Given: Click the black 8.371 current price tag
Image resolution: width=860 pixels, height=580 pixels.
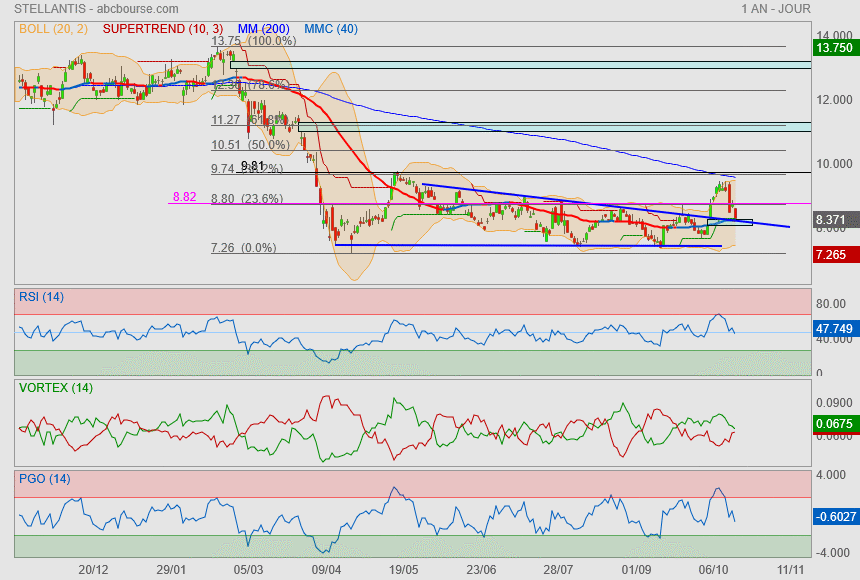Looking at the screenshot, I should [834, 219].
